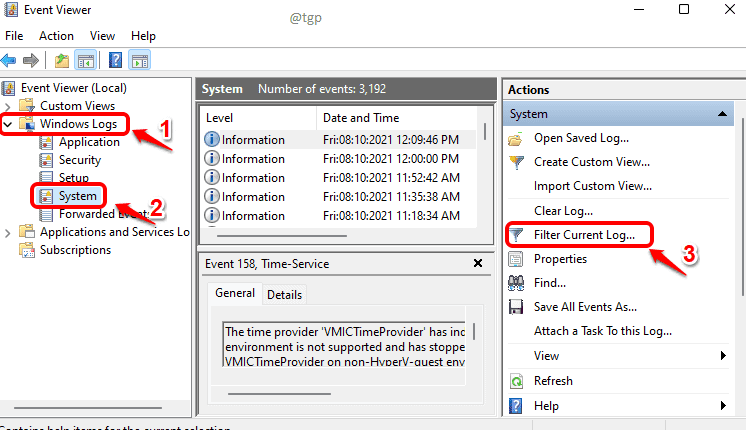Click the Up One Level folder icon
Image resolution: width=746 pixels, height=430 pixels.
tap(62, 60)
